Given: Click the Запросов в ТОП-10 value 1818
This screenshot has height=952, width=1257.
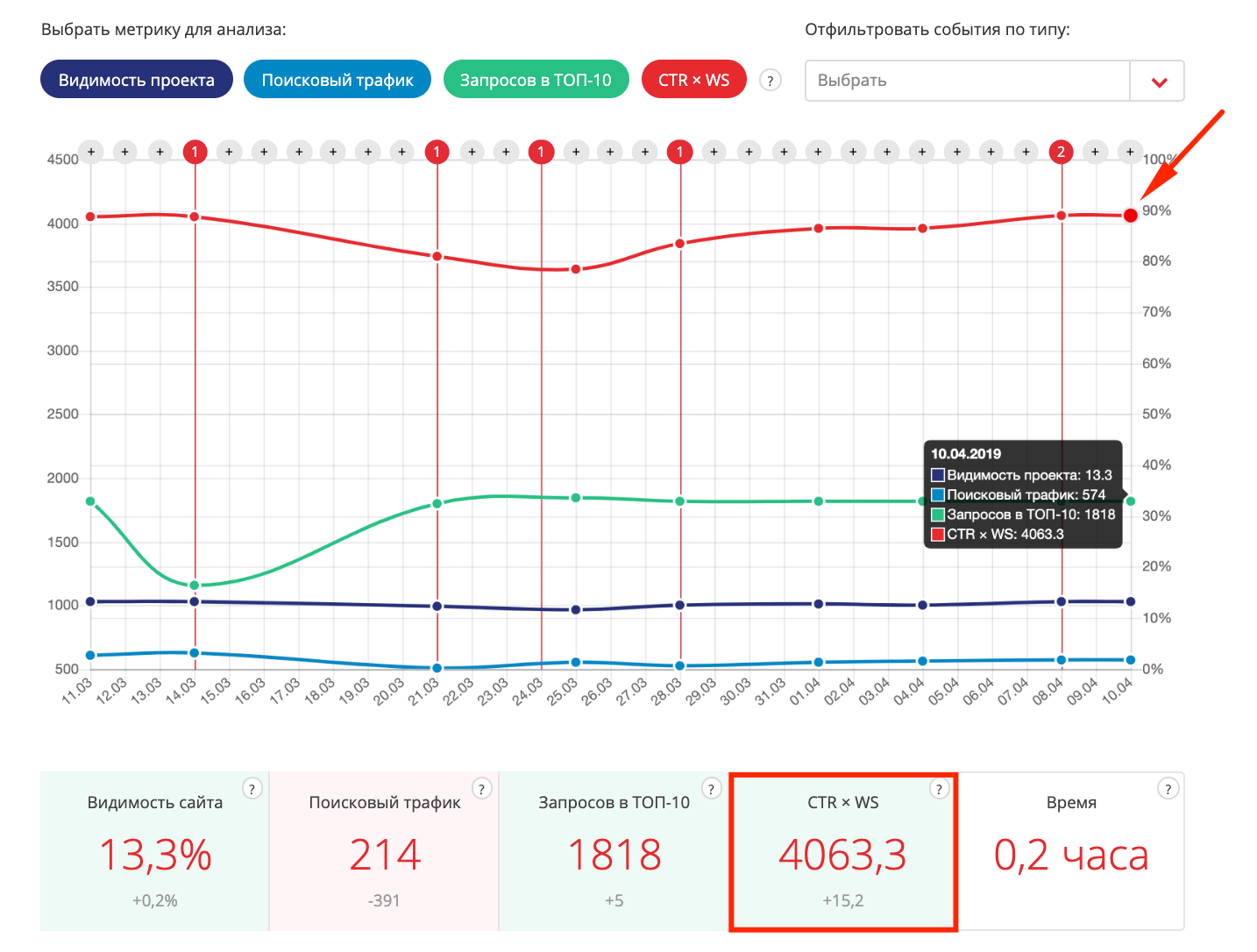Looking at the screenshot, I should pos(614,855).
